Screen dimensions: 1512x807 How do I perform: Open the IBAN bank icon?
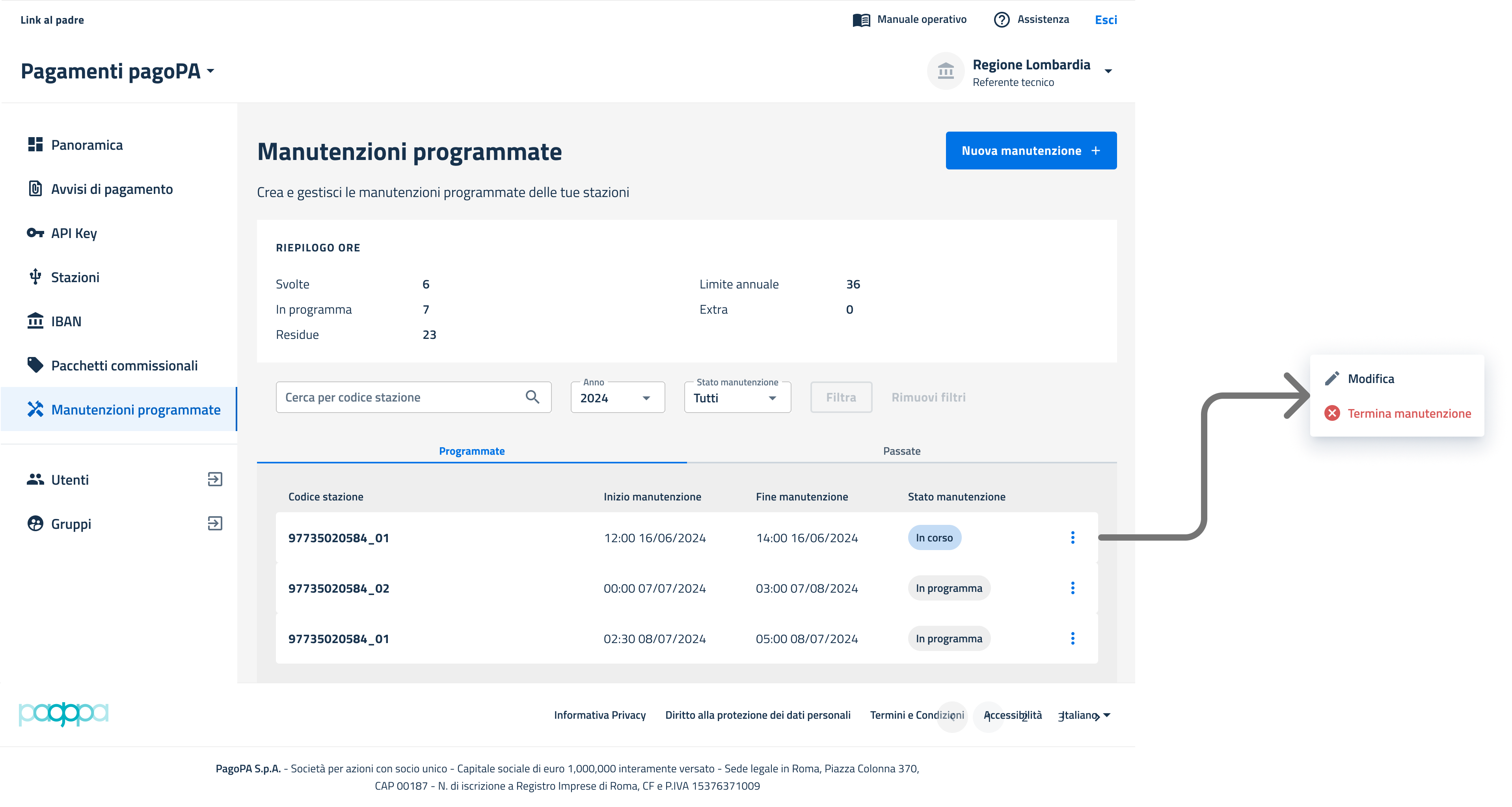(35, 321)
